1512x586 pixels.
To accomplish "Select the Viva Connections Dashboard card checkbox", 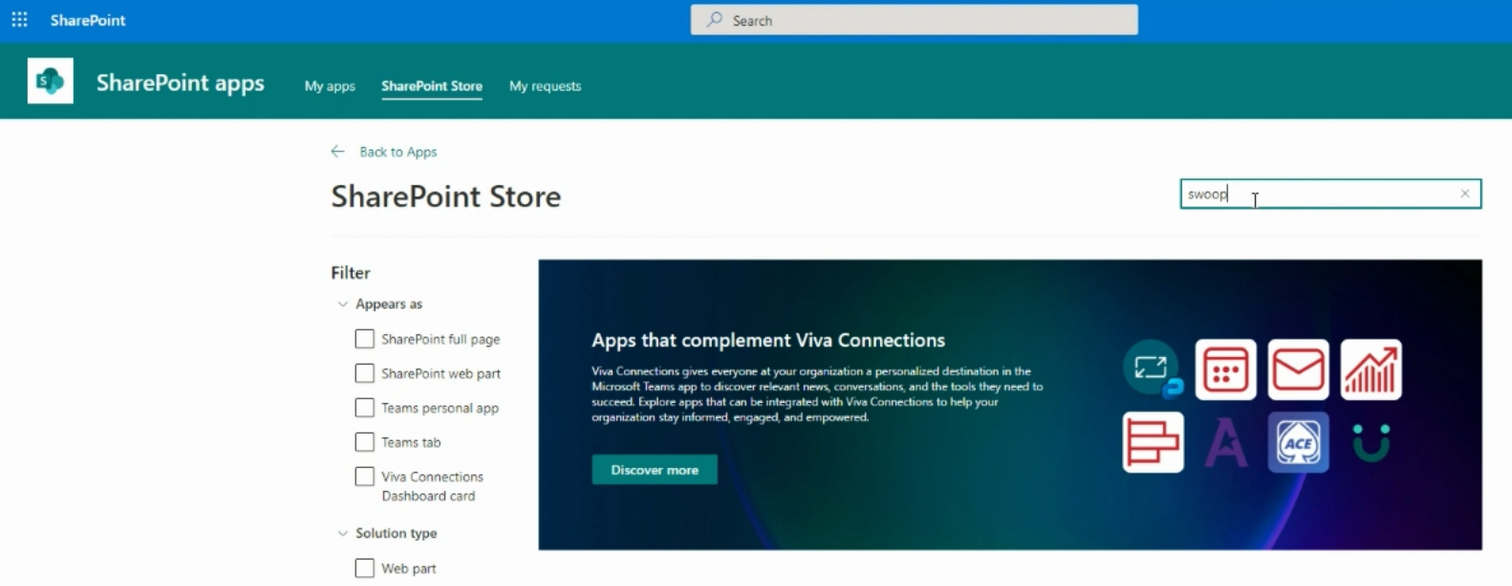I will [365, 477].
